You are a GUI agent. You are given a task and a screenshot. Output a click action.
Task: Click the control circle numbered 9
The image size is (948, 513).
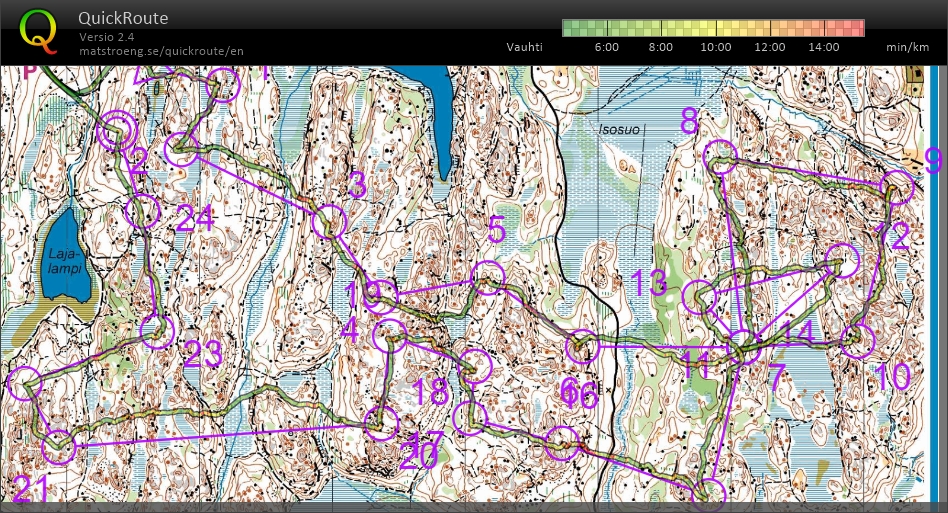coord(897,186)
